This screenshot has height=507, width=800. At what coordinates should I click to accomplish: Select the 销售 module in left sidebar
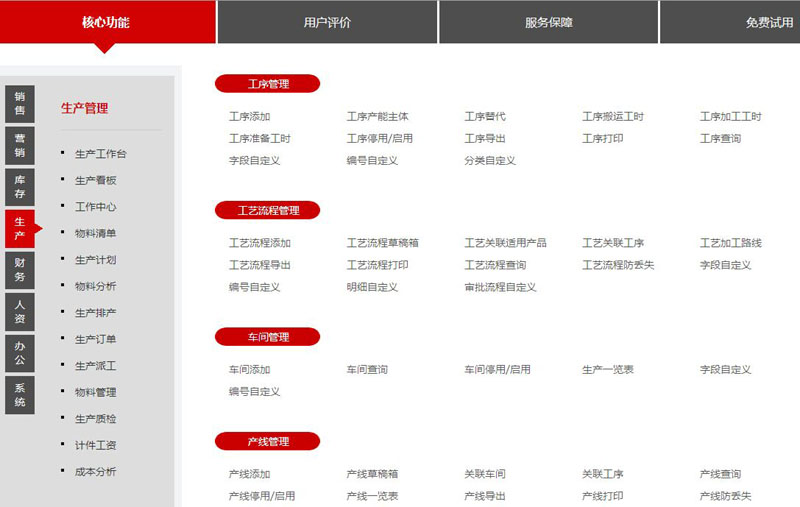20,104
